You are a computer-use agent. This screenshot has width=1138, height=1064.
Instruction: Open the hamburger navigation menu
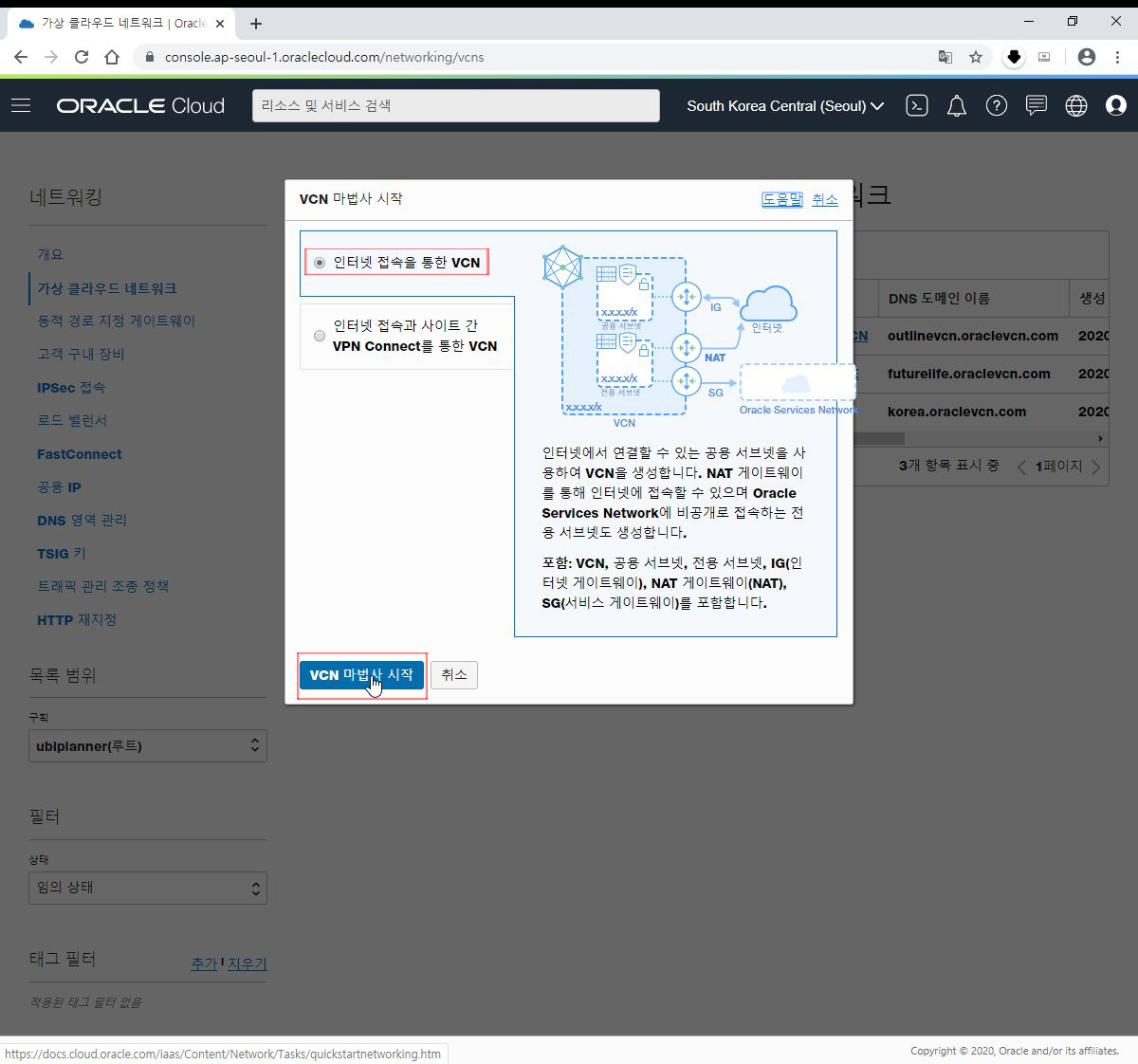[x=21, y=105]
